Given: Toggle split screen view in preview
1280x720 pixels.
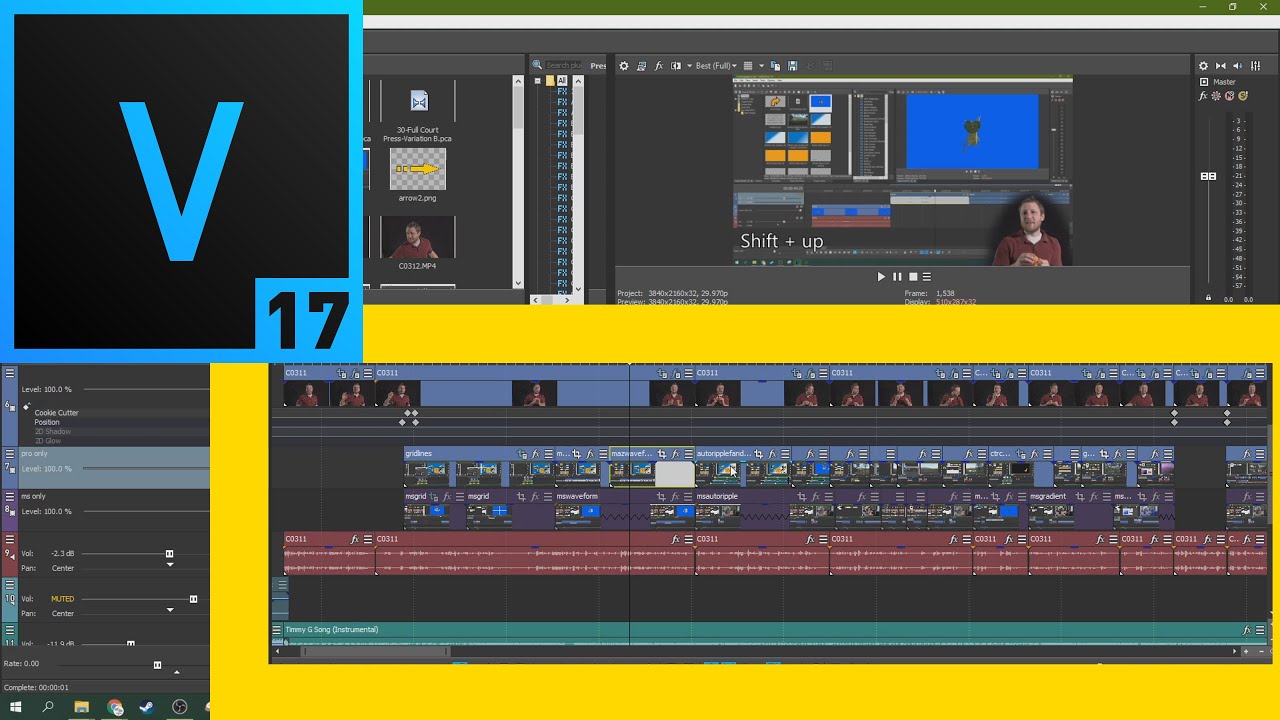Looking at the screenshot, I should point(676,66).
